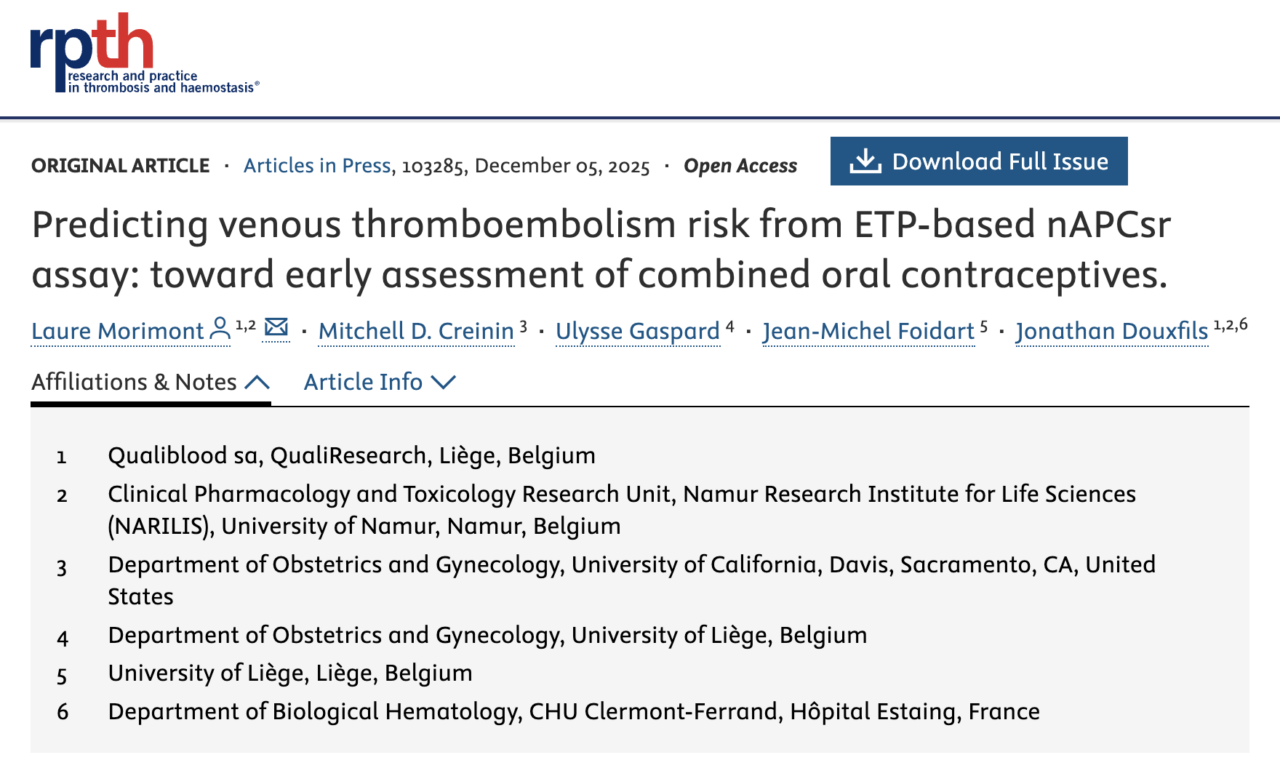Click the Open Access label
The width and height of the screenshot is (1280, 768).
click(x=739, y=166)
